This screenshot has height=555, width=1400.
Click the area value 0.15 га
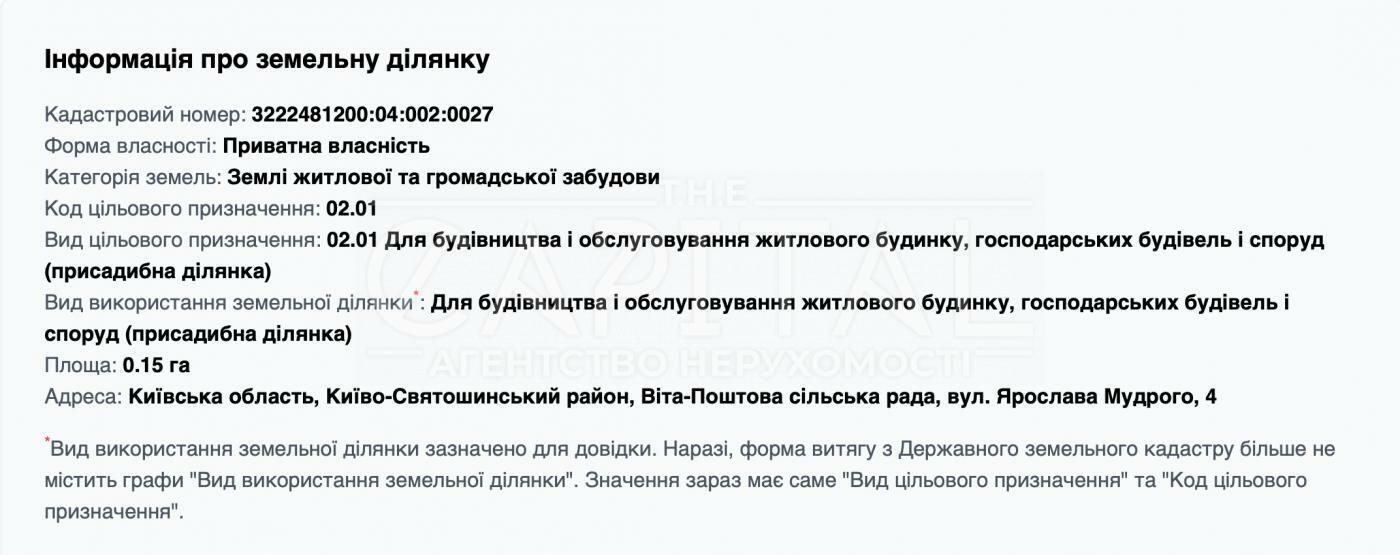click(156, 365)
